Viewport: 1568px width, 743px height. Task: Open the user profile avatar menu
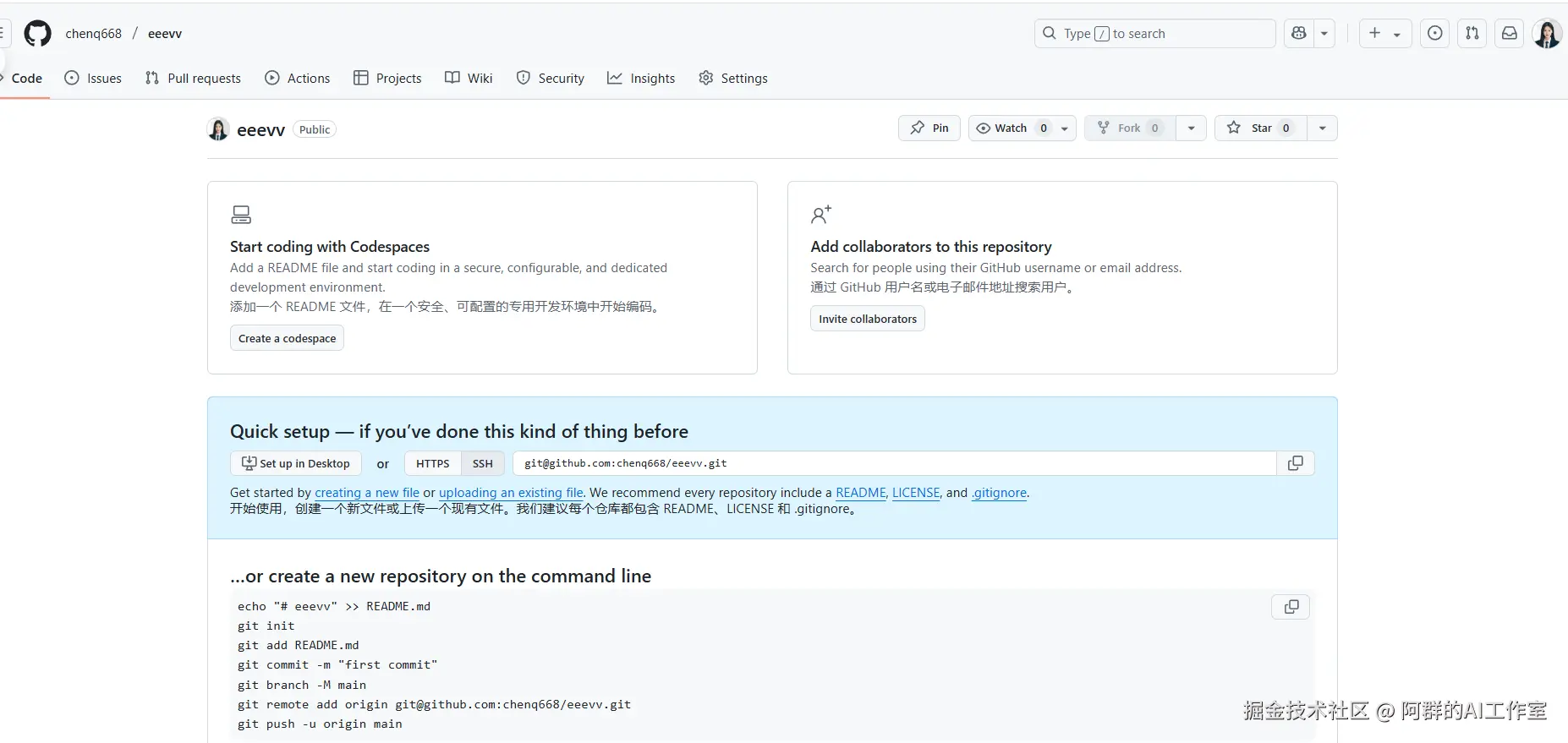[1547, 34]
